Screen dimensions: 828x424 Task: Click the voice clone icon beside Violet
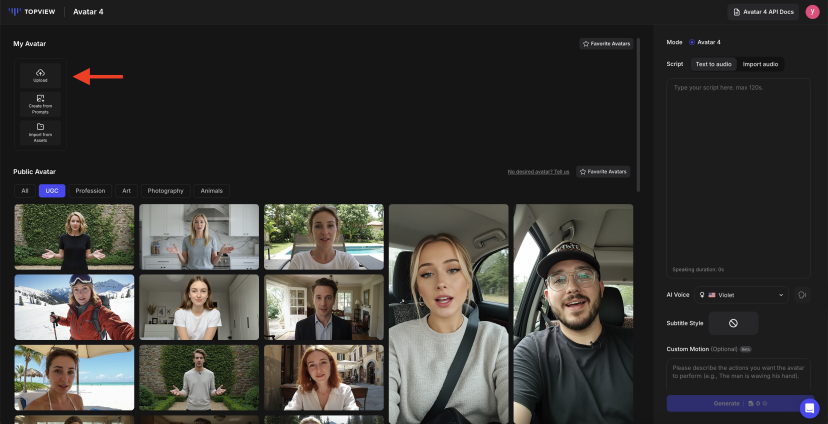802,295
